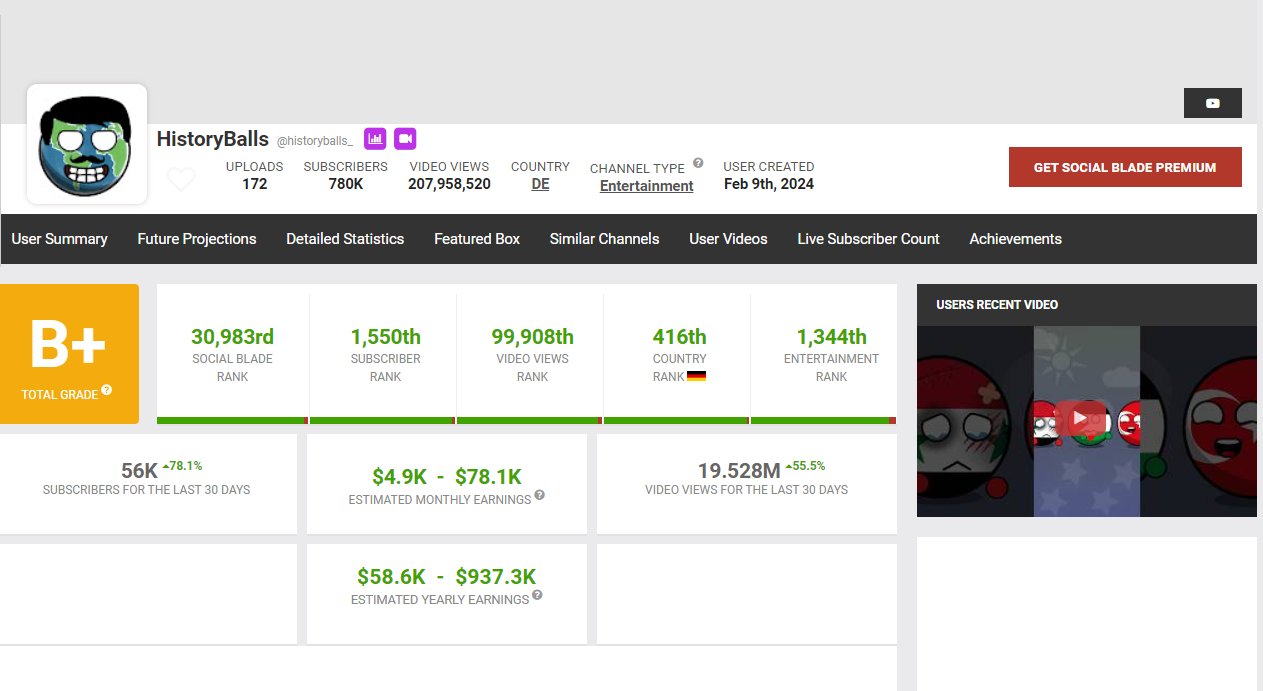Click the 30,983rd Social Blade rank
Image resolution: width=1263 pixels, height=691 pixels.
(x=233, y=337)
